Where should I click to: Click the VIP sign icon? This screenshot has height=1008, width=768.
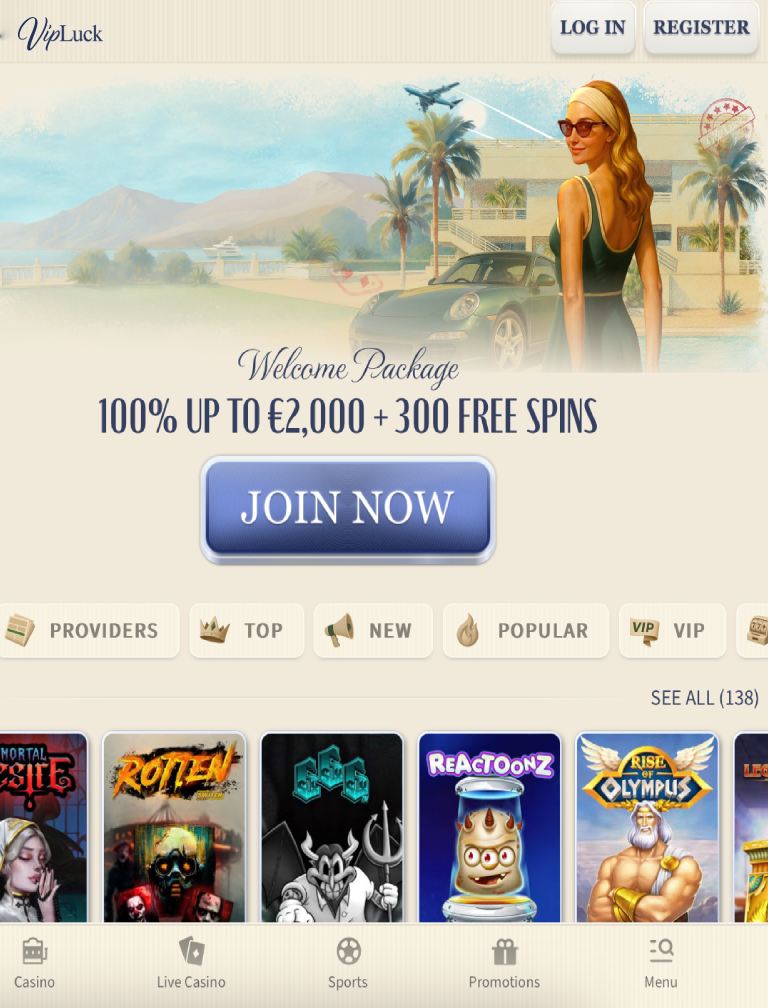644,631
